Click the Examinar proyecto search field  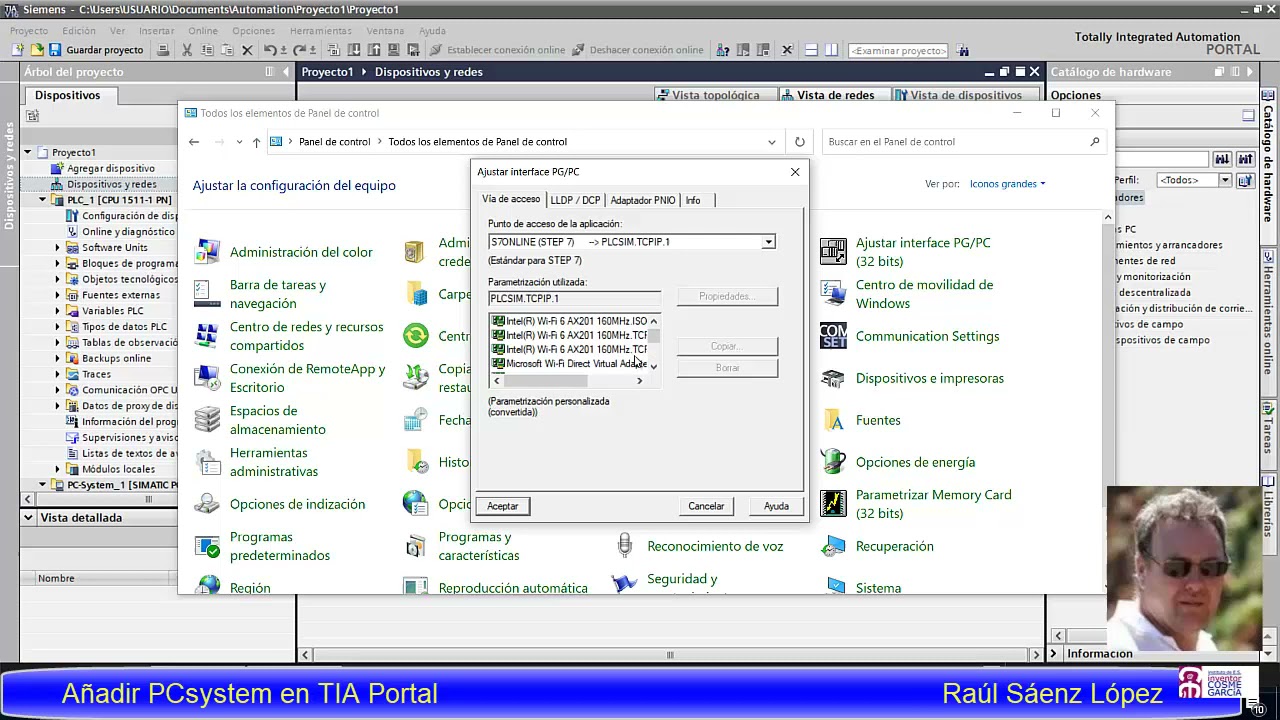pos(898,50)
